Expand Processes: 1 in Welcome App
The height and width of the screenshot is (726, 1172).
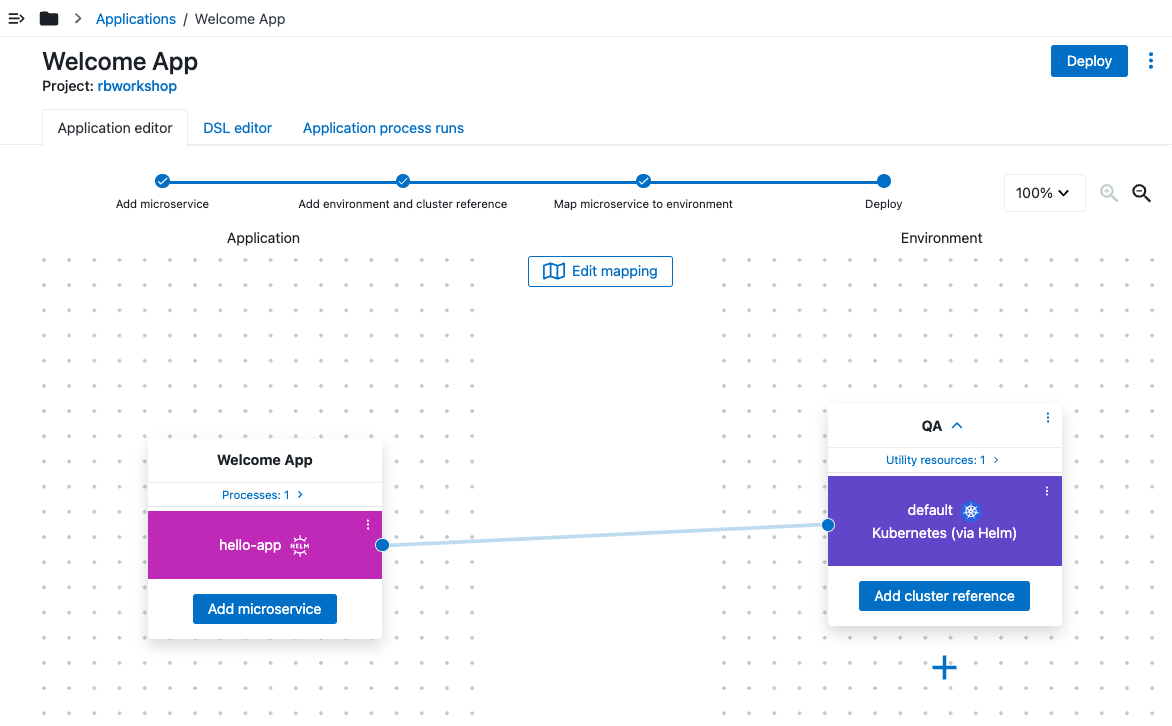[x=264, y=495]
